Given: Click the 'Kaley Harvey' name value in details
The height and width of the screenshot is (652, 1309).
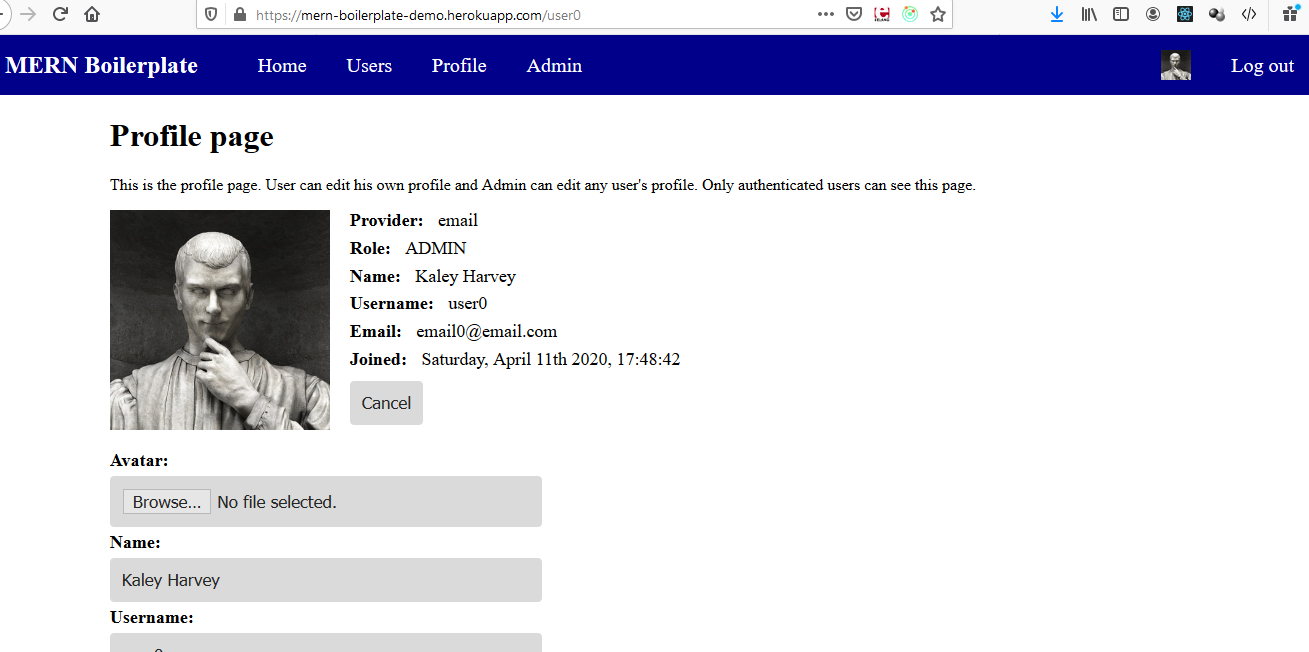Looking at the screenshot, I should point(465,276).
